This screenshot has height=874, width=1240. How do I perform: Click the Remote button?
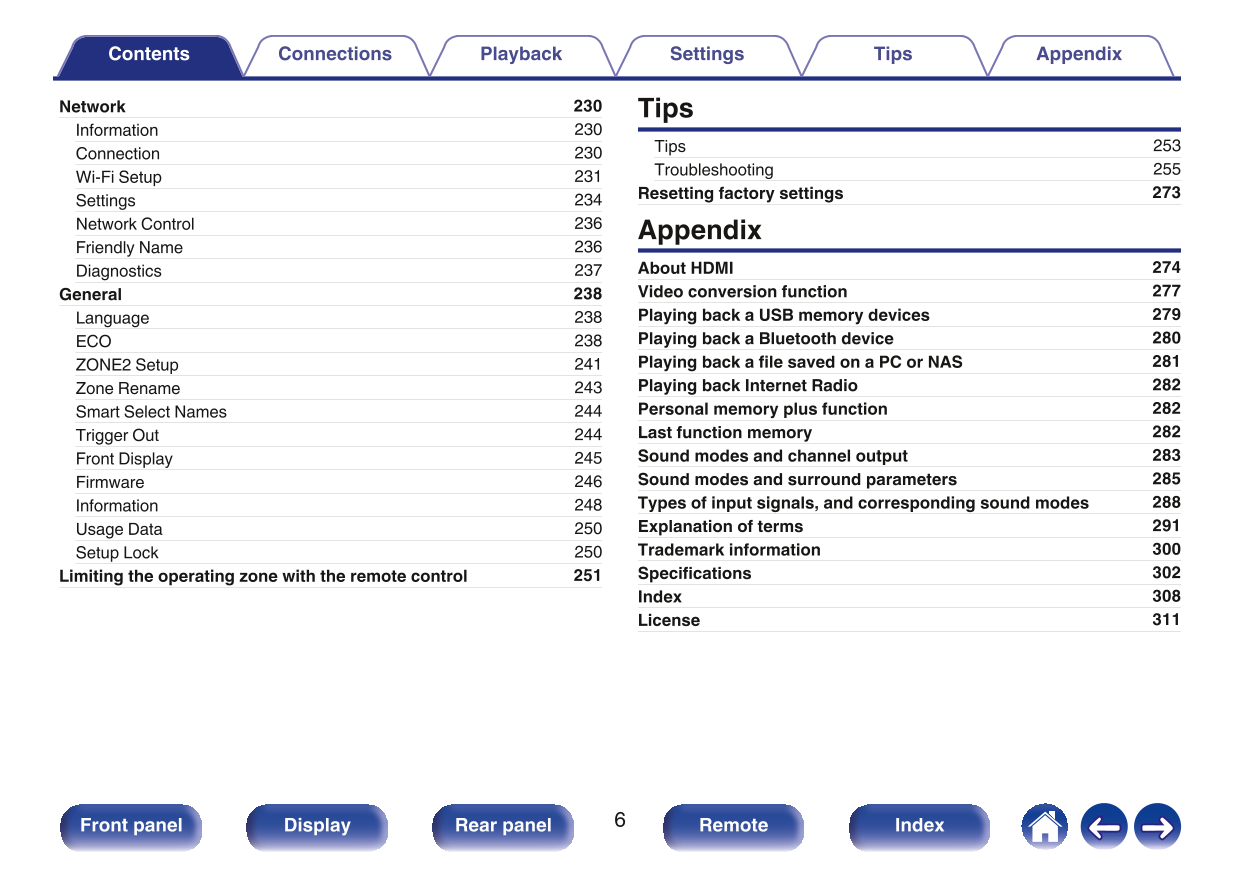733,826
